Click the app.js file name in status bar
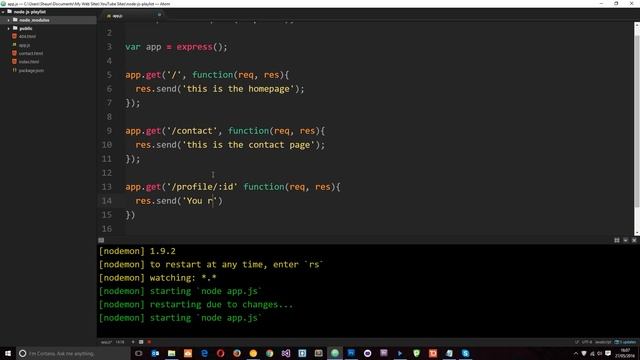The height and width of the screenshot is (360, 640). 106,342
